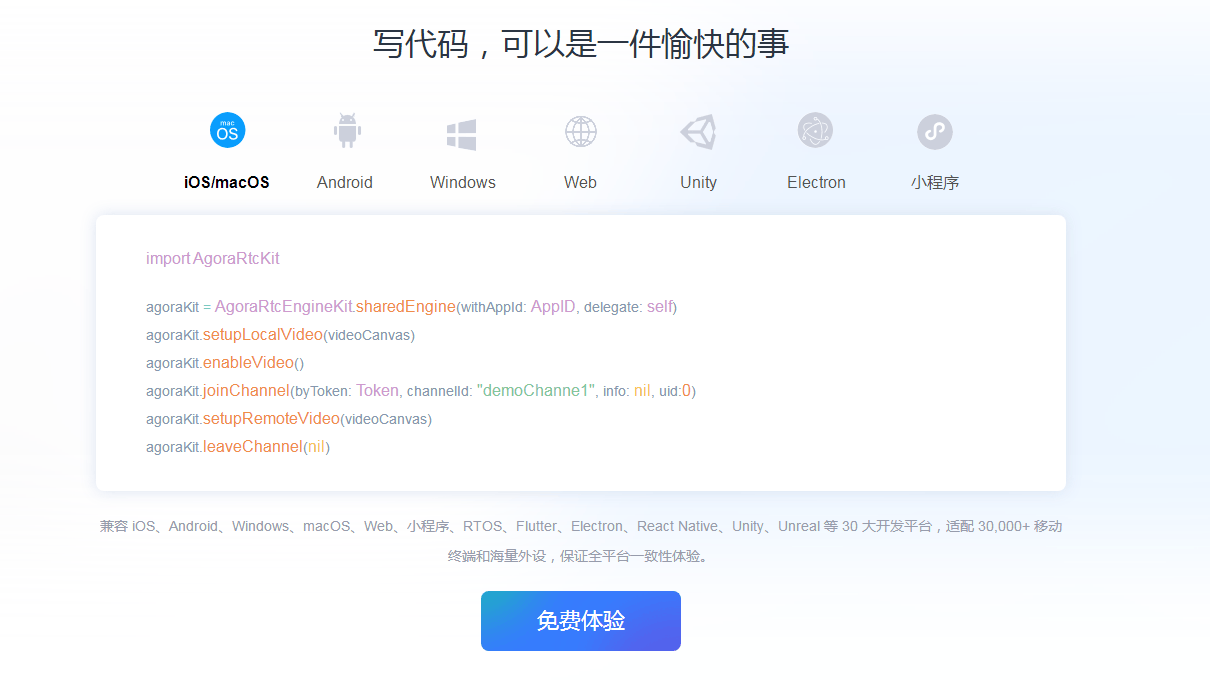
Task: Click the enableVideo() code line
Action: (x=225, y=362)
